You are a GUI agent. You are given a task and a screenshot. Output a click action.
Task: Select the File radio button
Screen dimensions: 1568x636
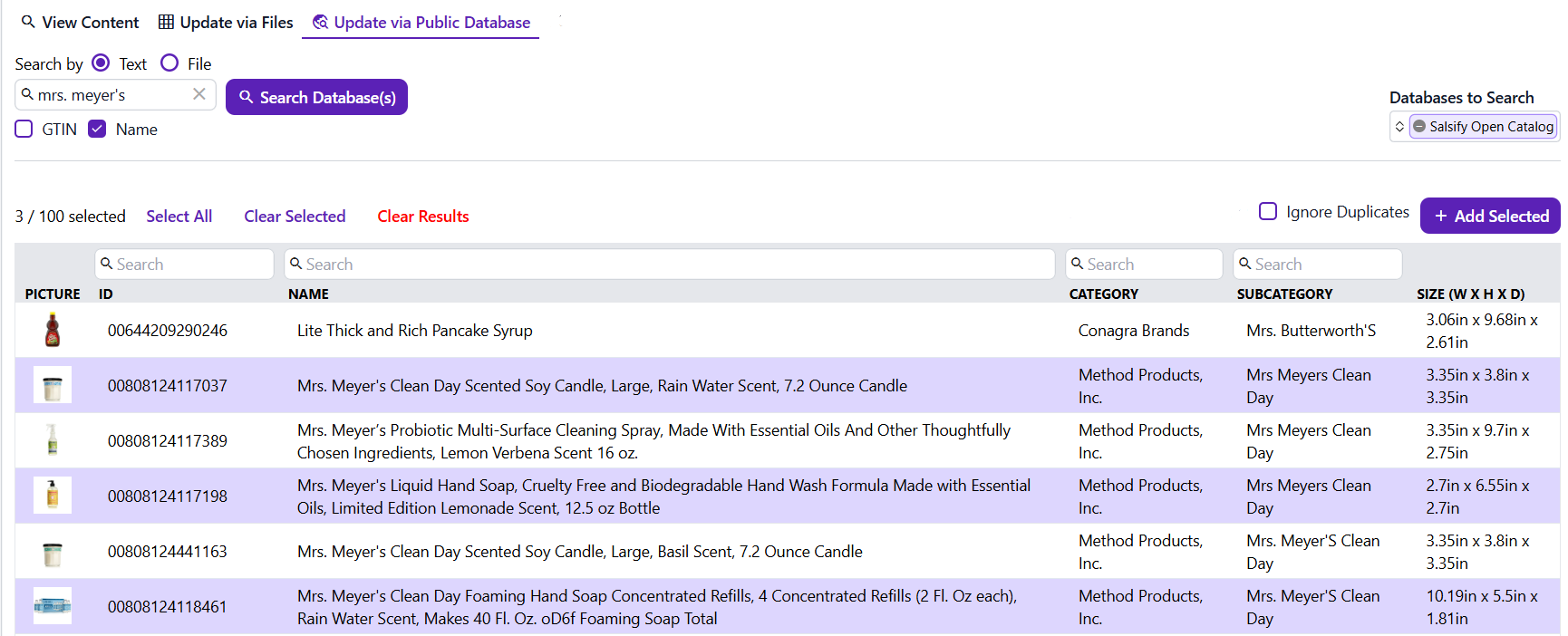pyautogui.click(x=169, y=63)
